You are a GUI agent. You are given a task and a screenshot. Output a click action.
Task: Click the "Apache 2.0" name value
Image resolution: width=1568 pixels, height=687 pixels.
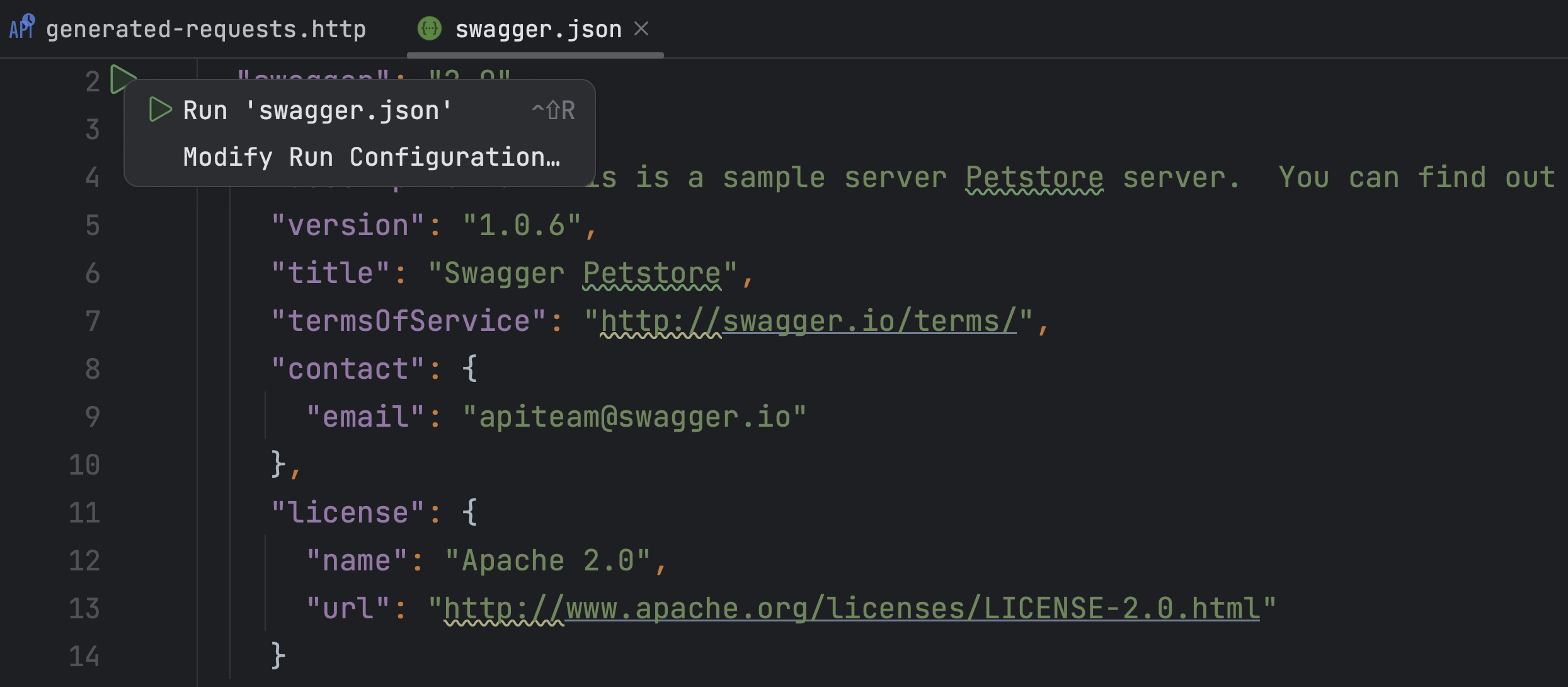[547, 560]
